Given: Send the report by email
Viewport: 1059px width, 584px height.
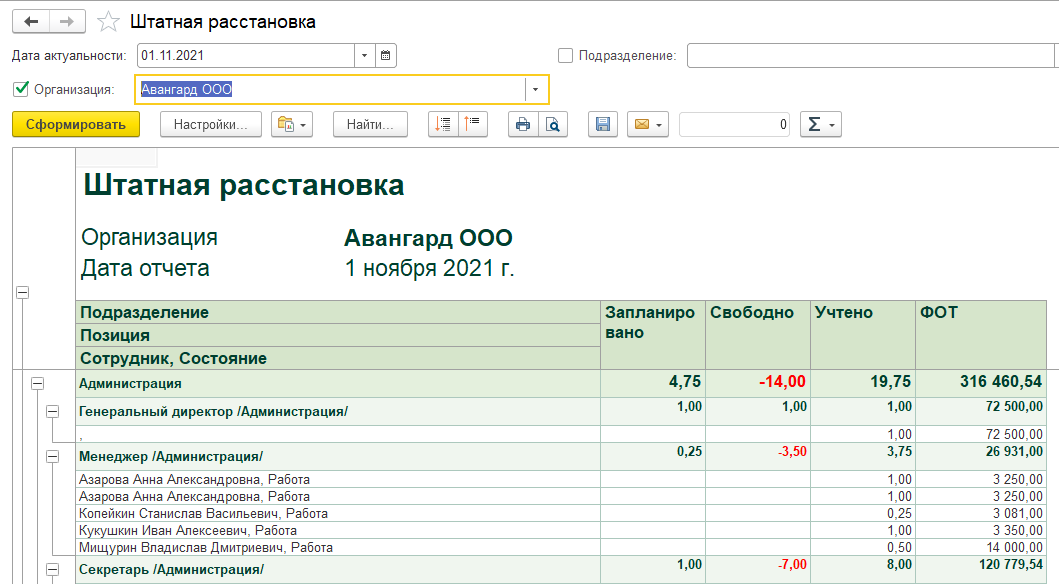Looking at the screenshot, I should pos(647,125).
